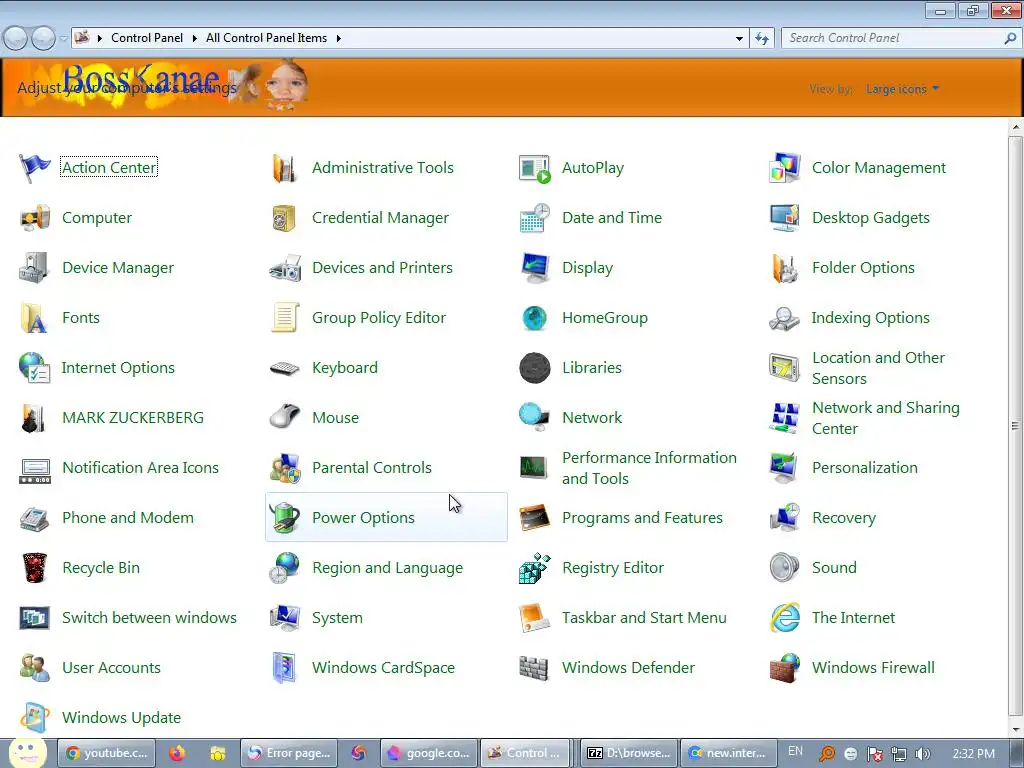Click the Firefox taskbar icon

click(x=177, y=754)
